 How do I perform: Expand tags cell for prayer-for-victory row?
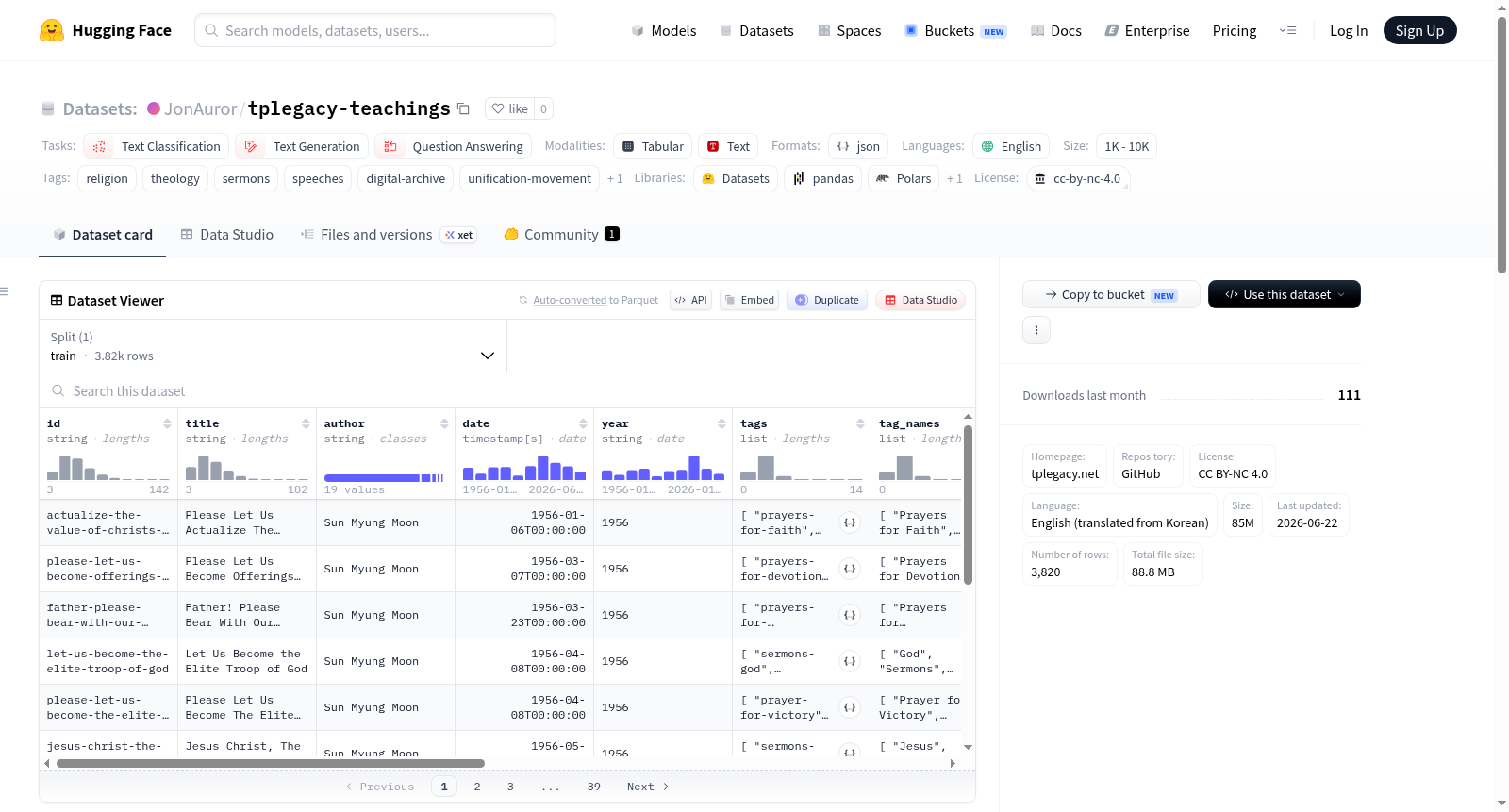850,707
